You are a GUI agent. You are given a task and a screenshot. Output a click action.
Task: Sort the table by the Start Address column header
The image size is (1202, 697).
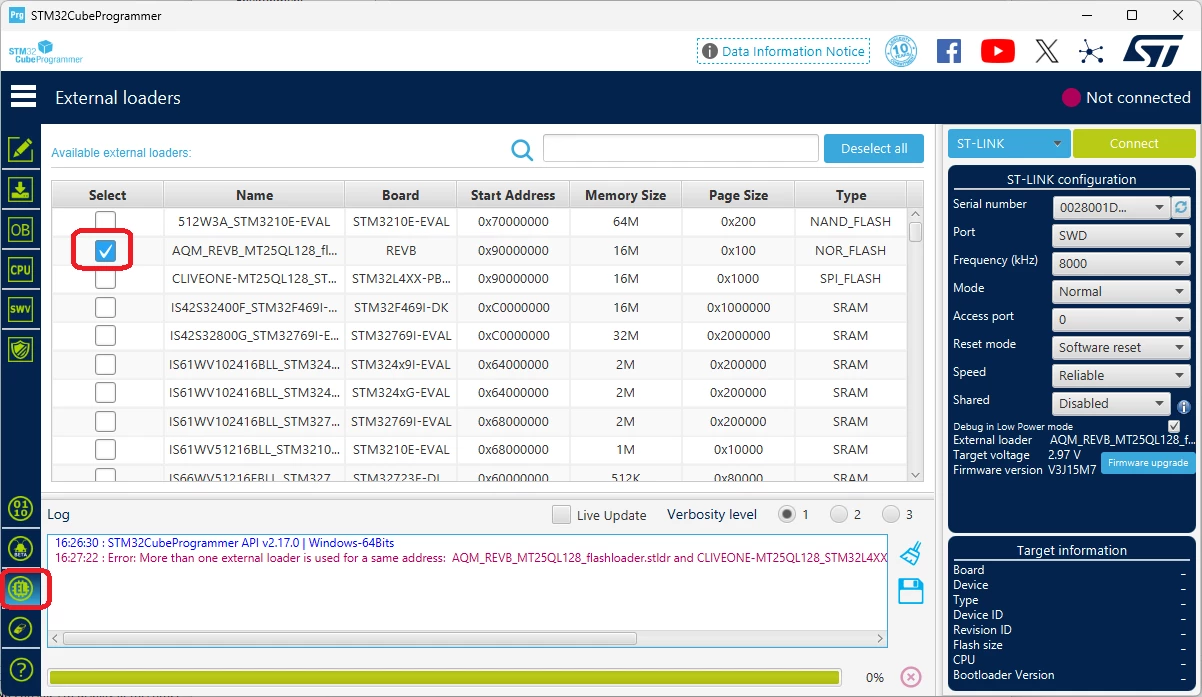tap(513, 195)
